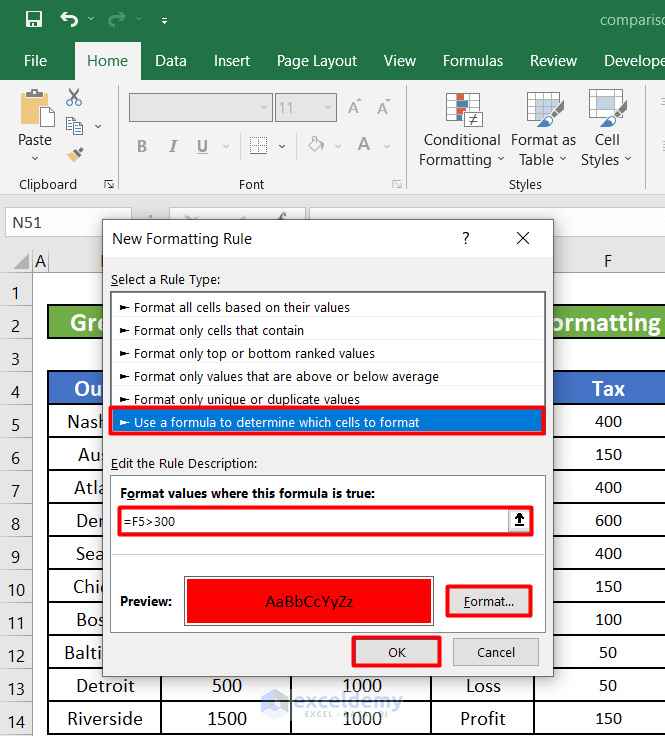Click the Tax header cell

(608, 389)
